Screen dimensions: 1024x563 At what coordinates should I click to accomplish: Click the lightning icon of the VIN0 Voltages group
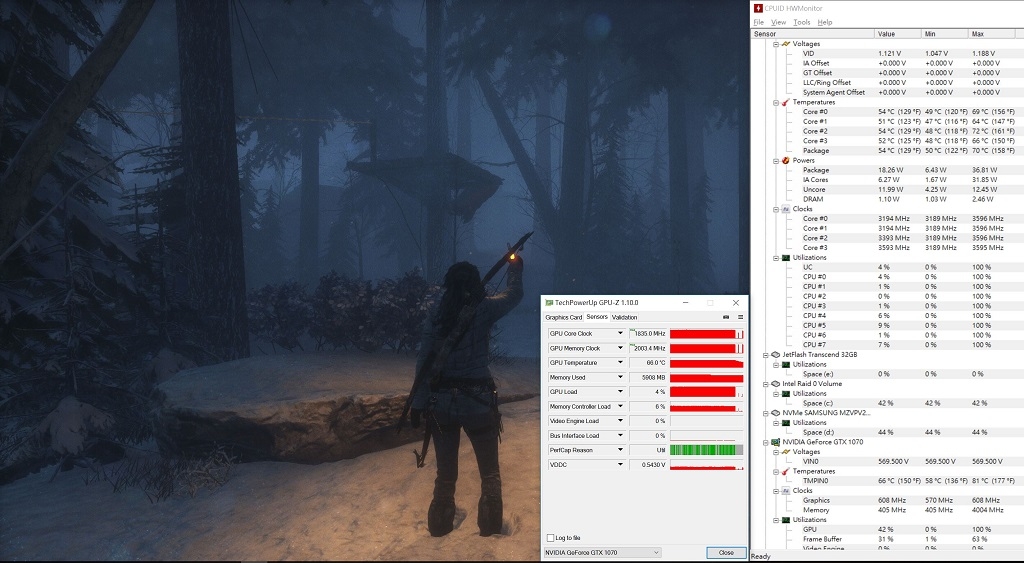click(x=786, y=452)
